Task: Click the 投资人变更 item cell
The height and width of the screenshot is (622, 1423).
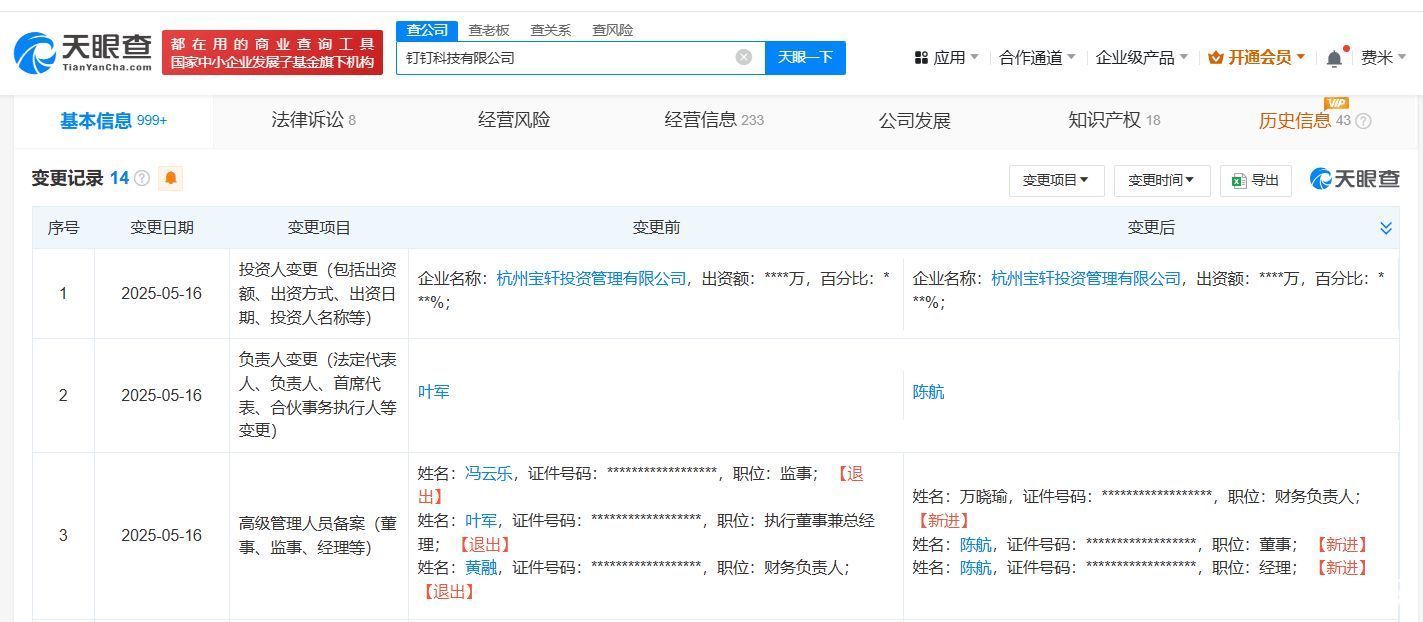Action: point(319,293)
